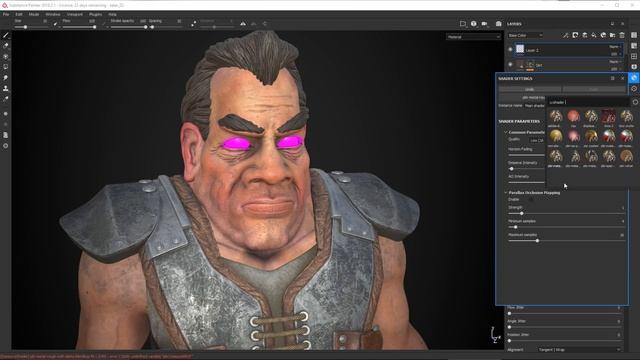640x360 pixels.
Task: Add a folder in the Layers panel
Action: click(x=613, y=36)
